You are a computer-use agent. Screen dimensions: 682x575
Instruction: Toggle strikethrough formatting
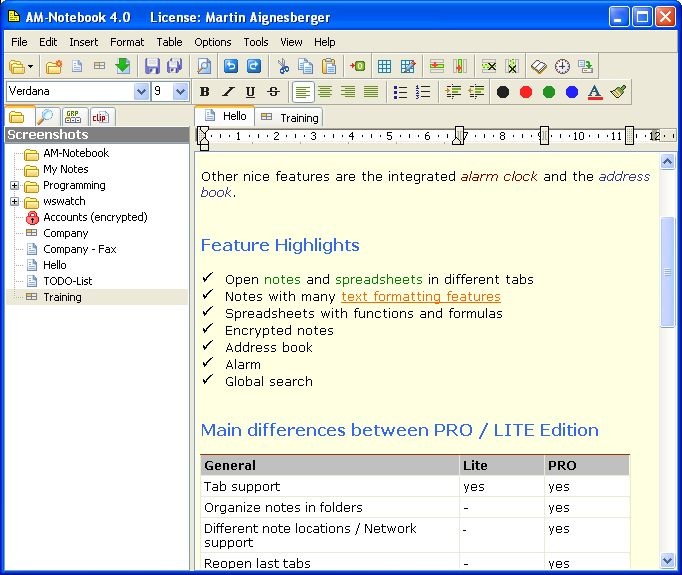click(273, 92)
